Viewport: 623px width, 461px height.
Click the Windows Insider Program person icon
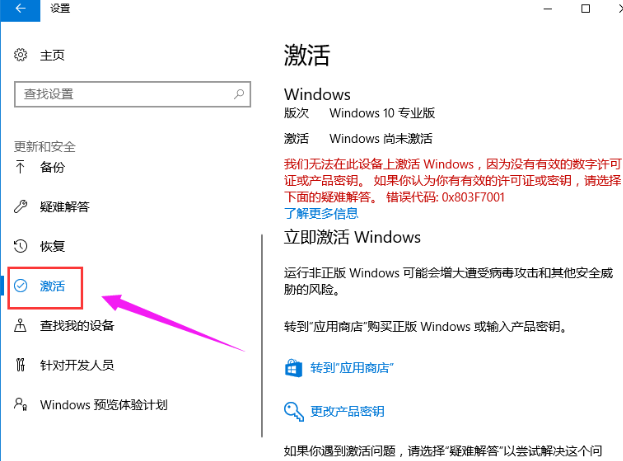click(20, 404)
